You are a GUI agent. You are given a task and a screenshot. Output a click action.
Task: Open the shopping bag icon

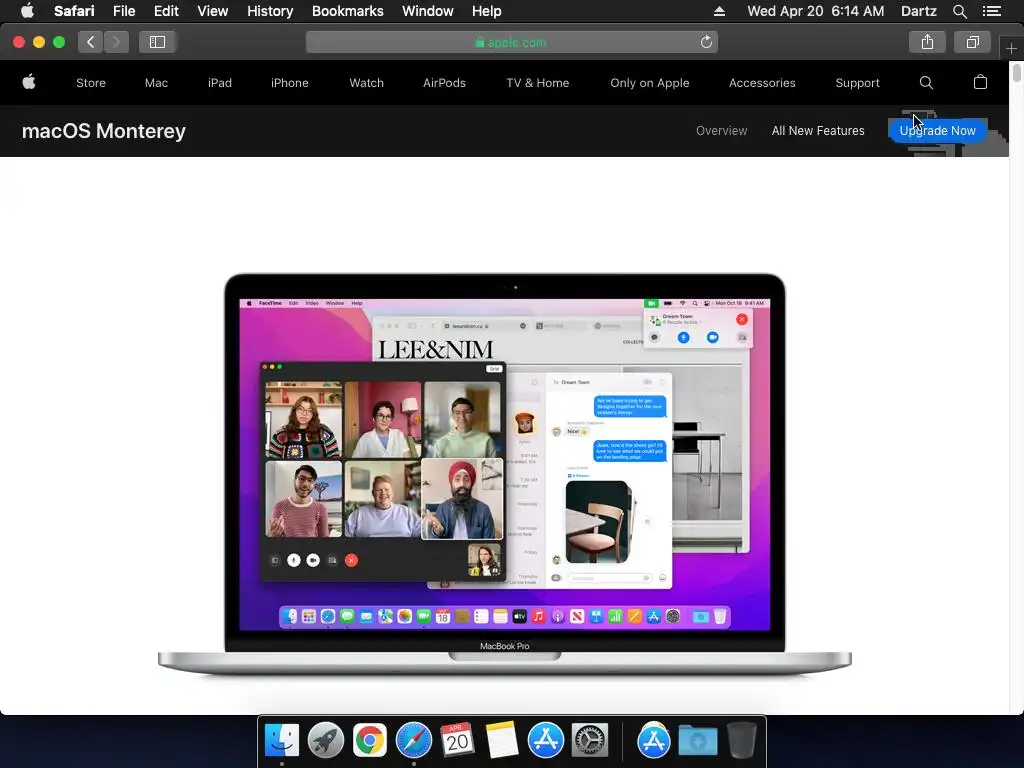980,82
